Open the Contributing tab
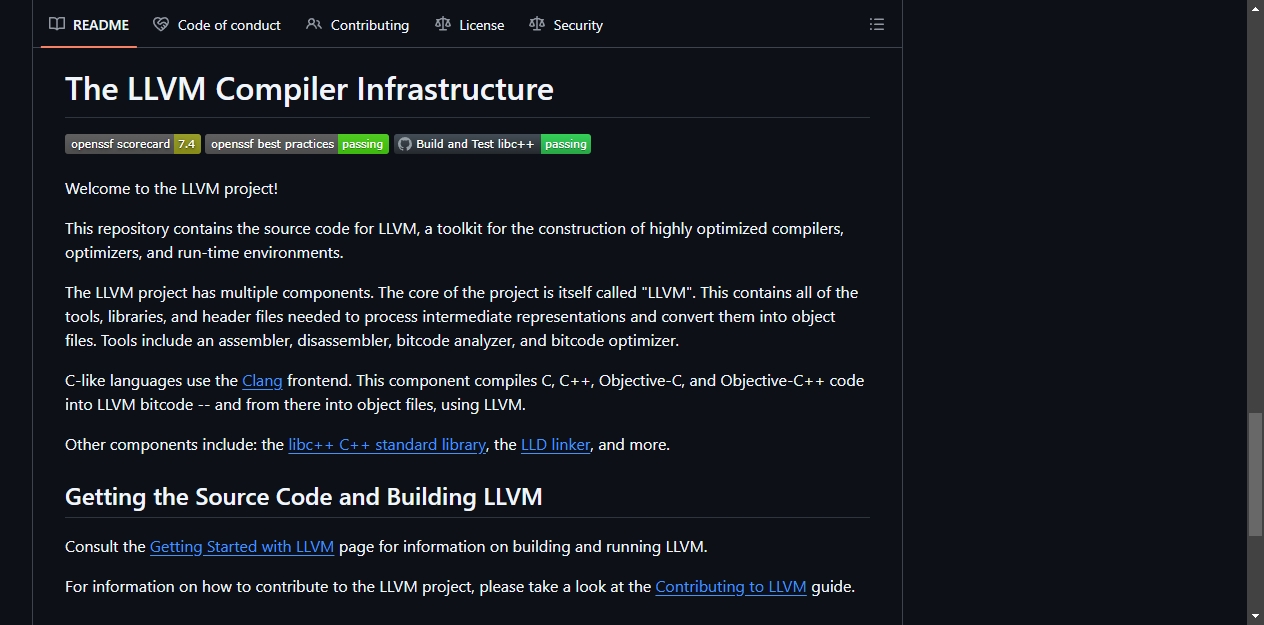 [x=358, y=25]
